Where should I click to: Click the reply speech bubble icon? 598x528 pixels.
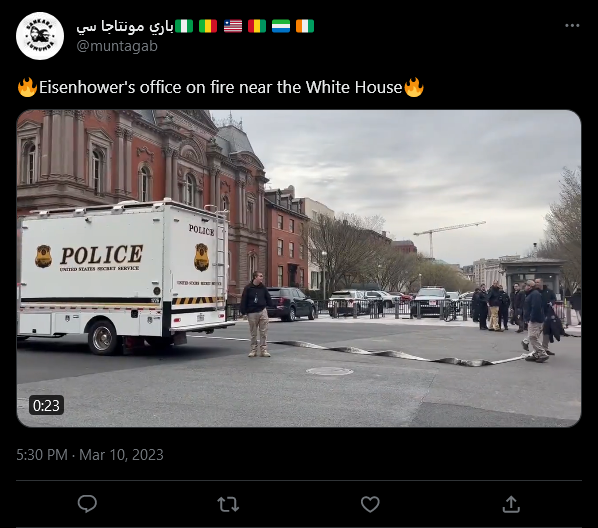[87, 504]
